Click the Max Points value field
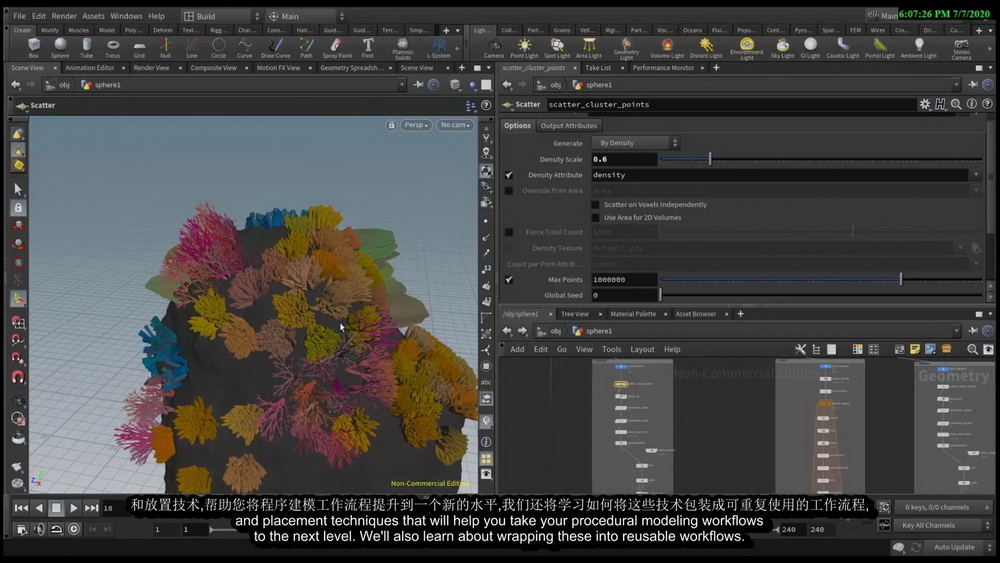The image size is (1000, 563). click(x=624, y=279)
